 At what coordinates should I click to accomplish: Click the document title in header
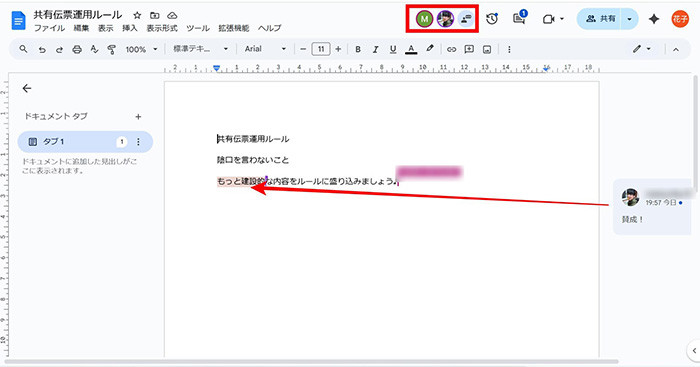coord(78,15)
